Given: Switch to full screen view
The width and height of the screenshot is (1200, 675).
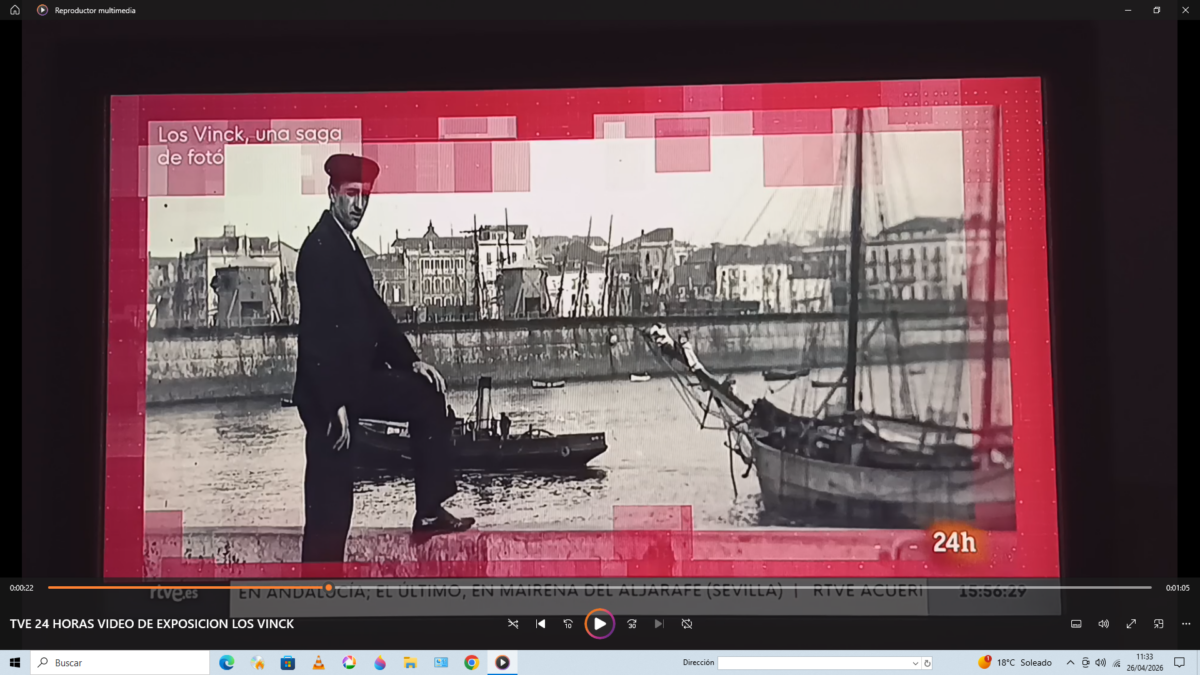Looking at the screenshot, I should coord(1131,624).
